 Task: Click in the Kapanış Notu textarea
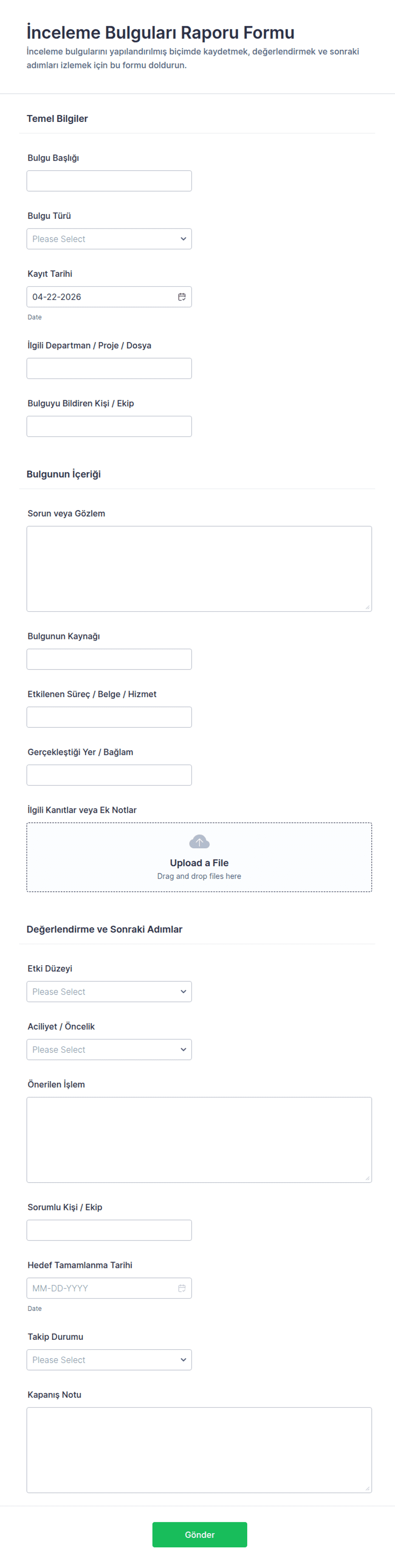click(x=199, y=1450)
